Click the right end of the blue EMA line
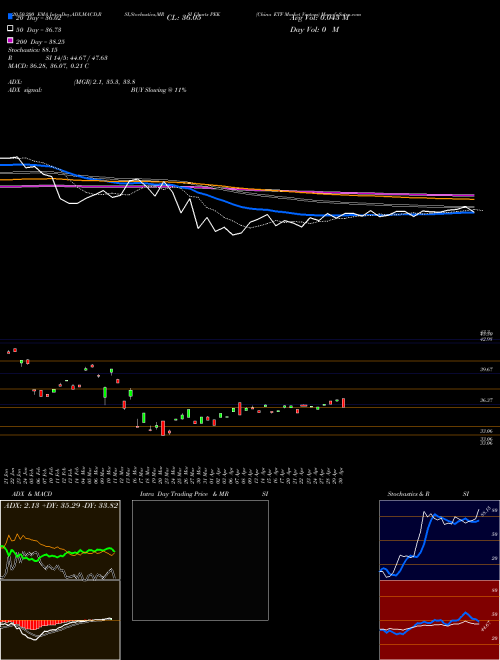 (472, 212)
